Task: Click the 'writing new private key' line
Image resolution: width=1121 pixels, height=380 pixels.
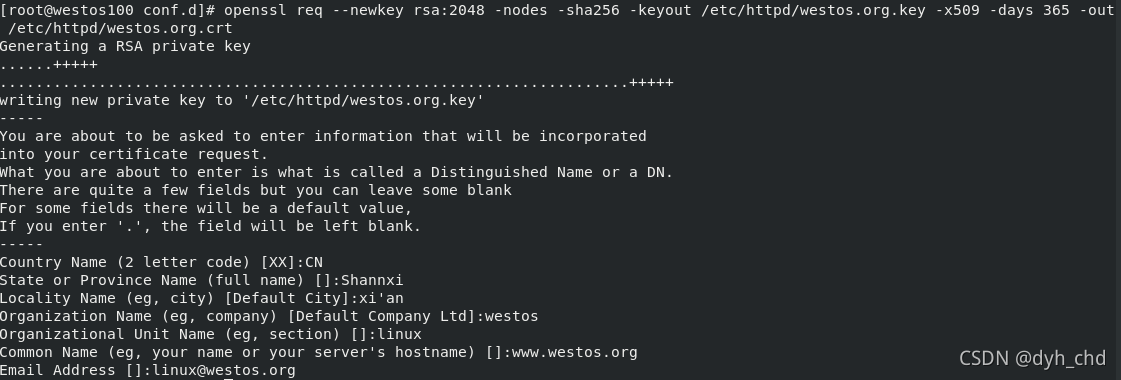Action: pyautogui.click(x=242, y=101)
